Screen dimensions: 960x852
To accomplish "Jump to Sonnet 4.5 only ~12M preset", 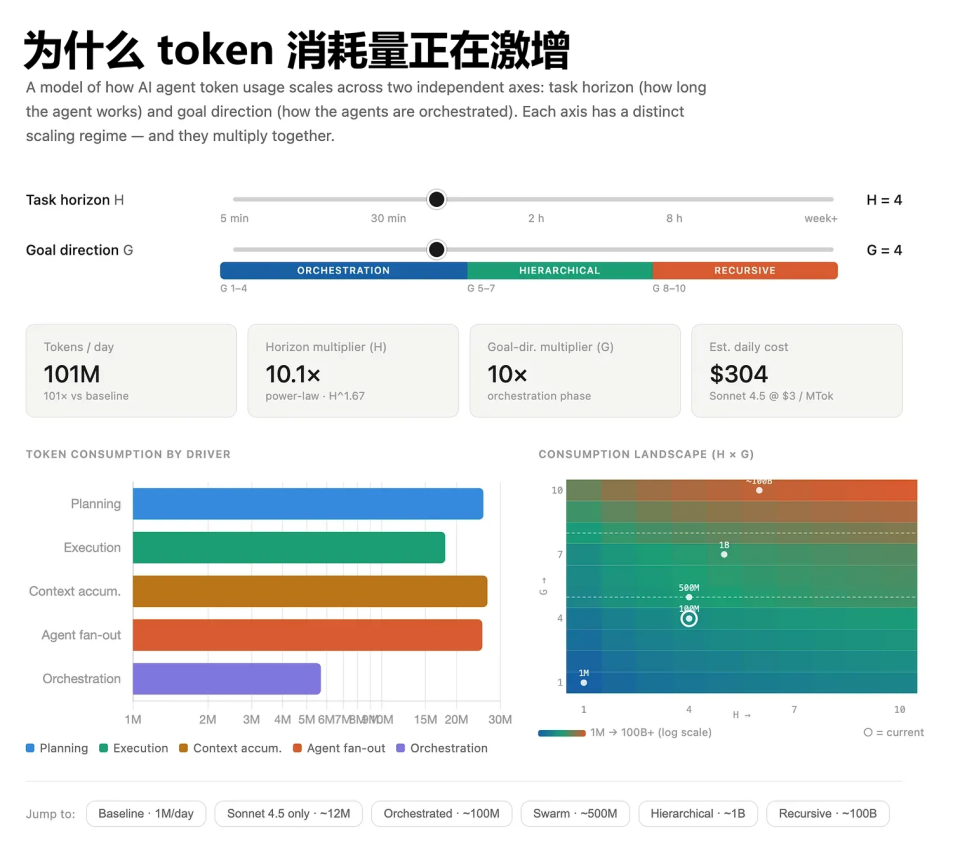I will [x=288, y=813].
